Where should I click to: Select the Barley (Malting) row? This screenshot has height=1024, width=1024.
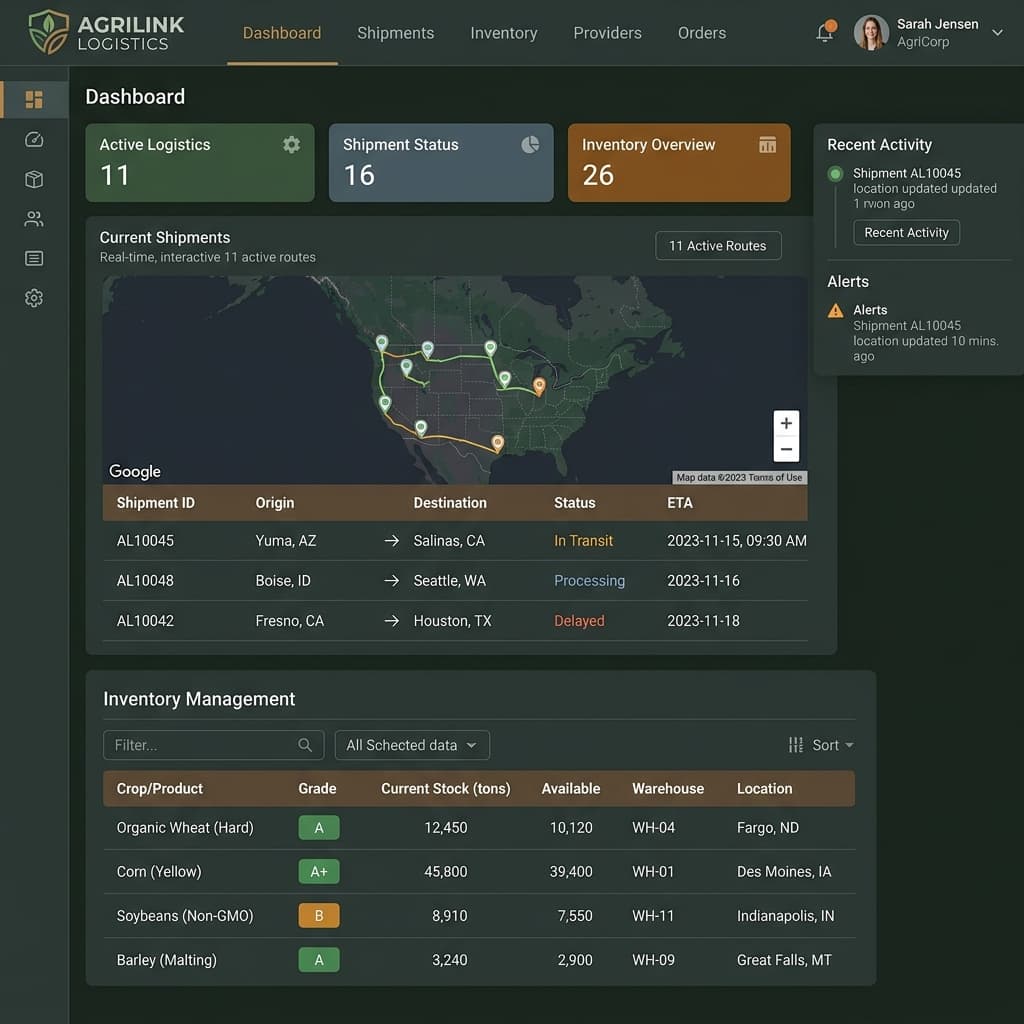click(x=479, y=960)
